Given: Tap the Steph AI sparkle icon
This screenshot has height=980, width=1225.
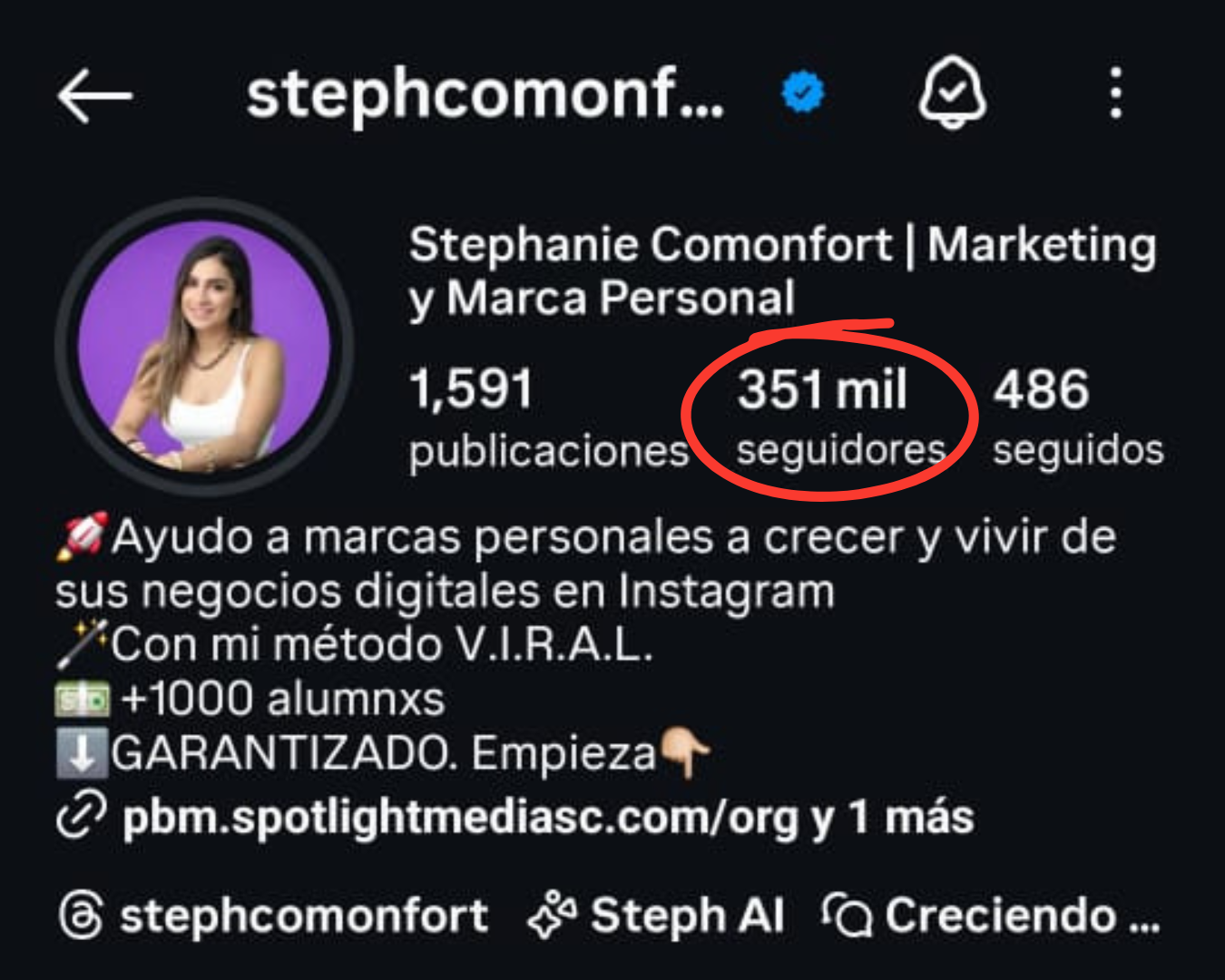Looking at the screenshot, I should [552, 915].
